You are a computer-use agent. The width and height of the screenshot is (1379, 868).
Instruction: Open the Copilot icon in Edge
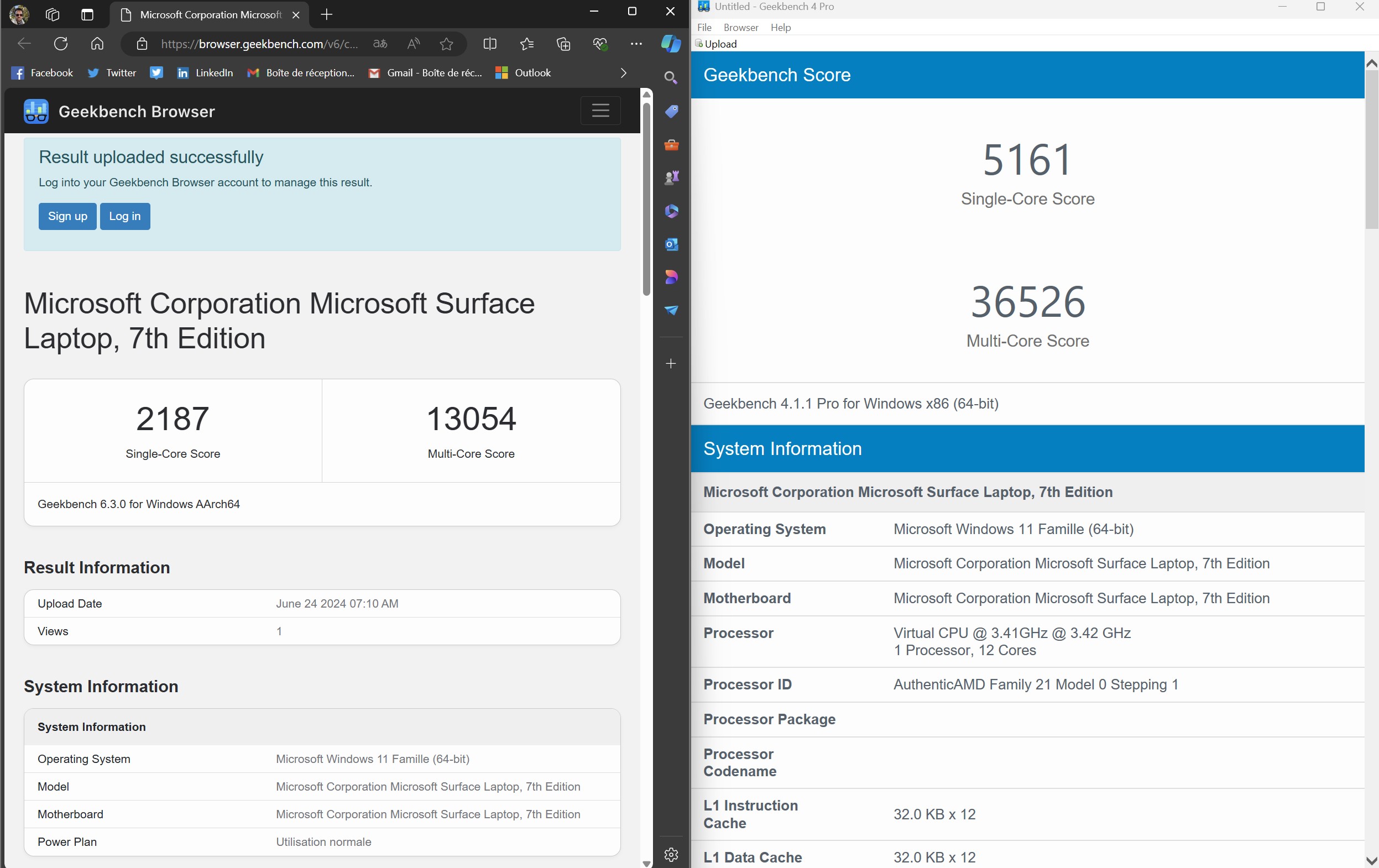coord(671,44)
